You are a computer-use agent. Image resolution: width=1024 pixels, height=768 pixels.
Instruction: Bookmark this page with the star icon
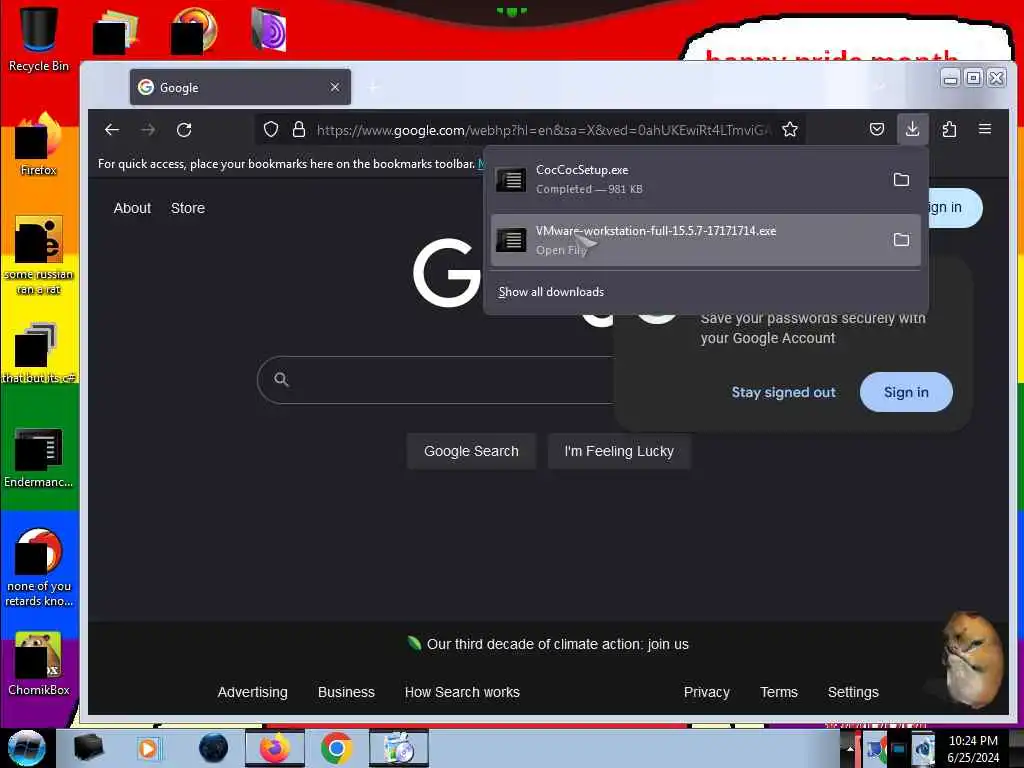coord(790,130)
